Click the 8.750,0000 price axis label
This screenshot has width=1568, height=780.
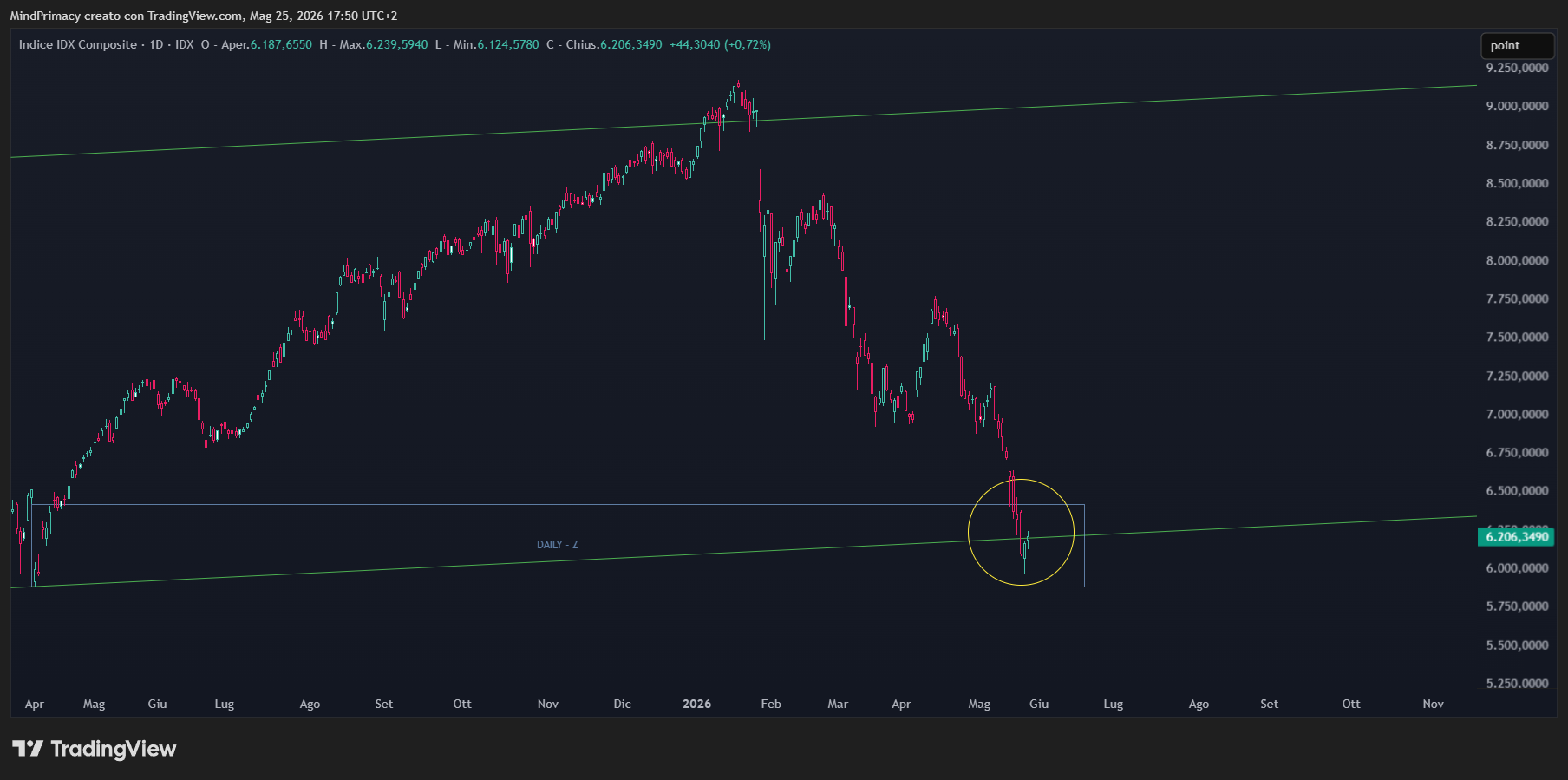click(x=1517, y=145)
